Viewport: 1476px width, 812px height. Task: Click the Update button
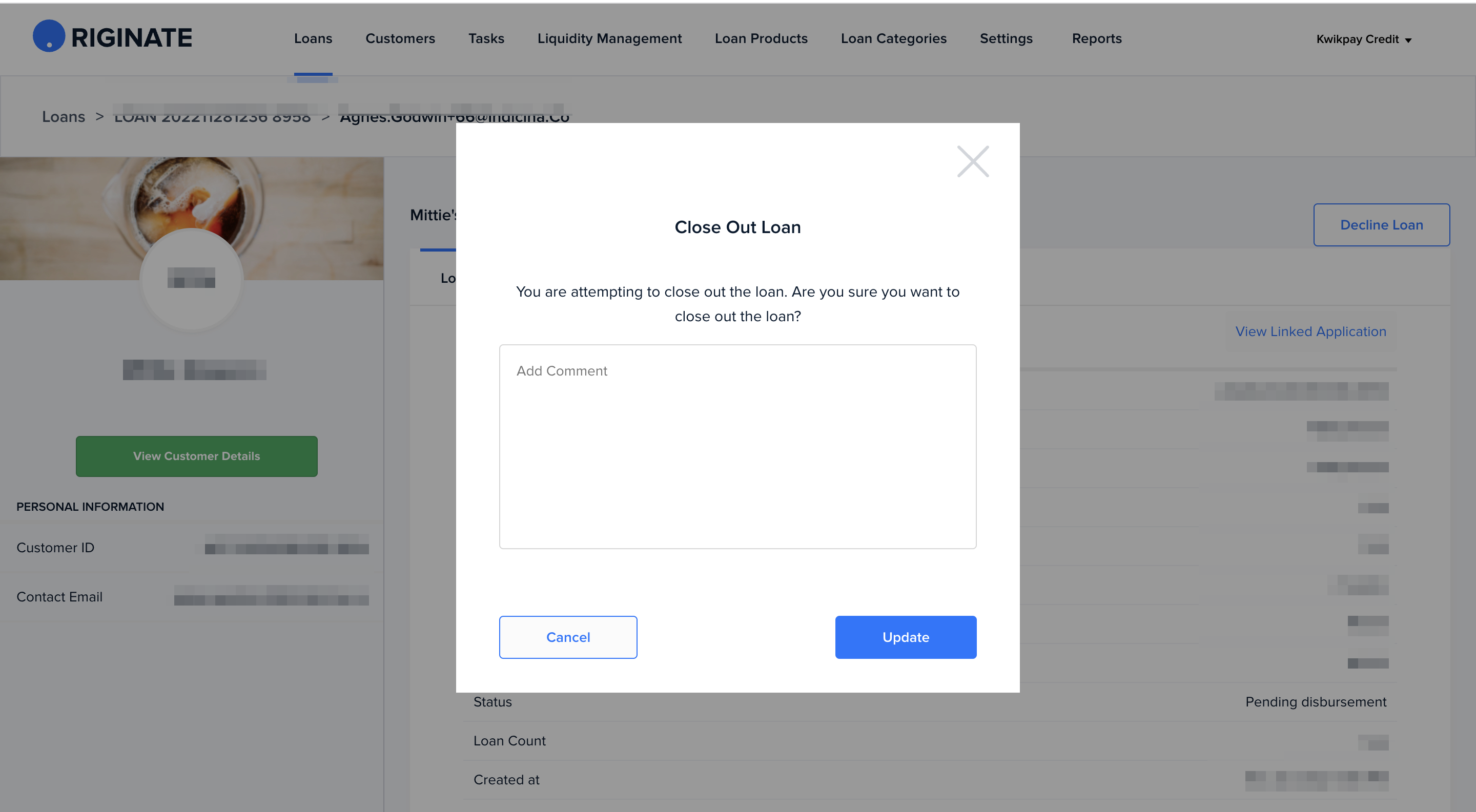point(905,637)
